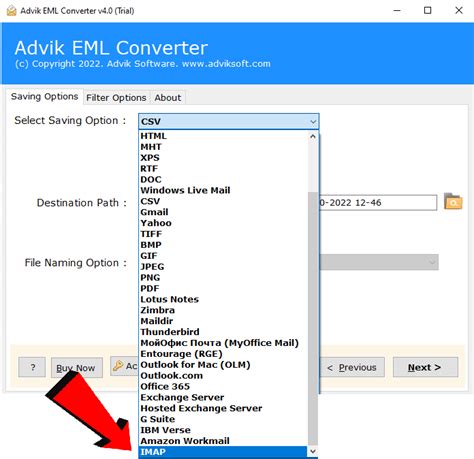Select GIF saving option
The image size is (474, 459).
[x=223, y=256]
